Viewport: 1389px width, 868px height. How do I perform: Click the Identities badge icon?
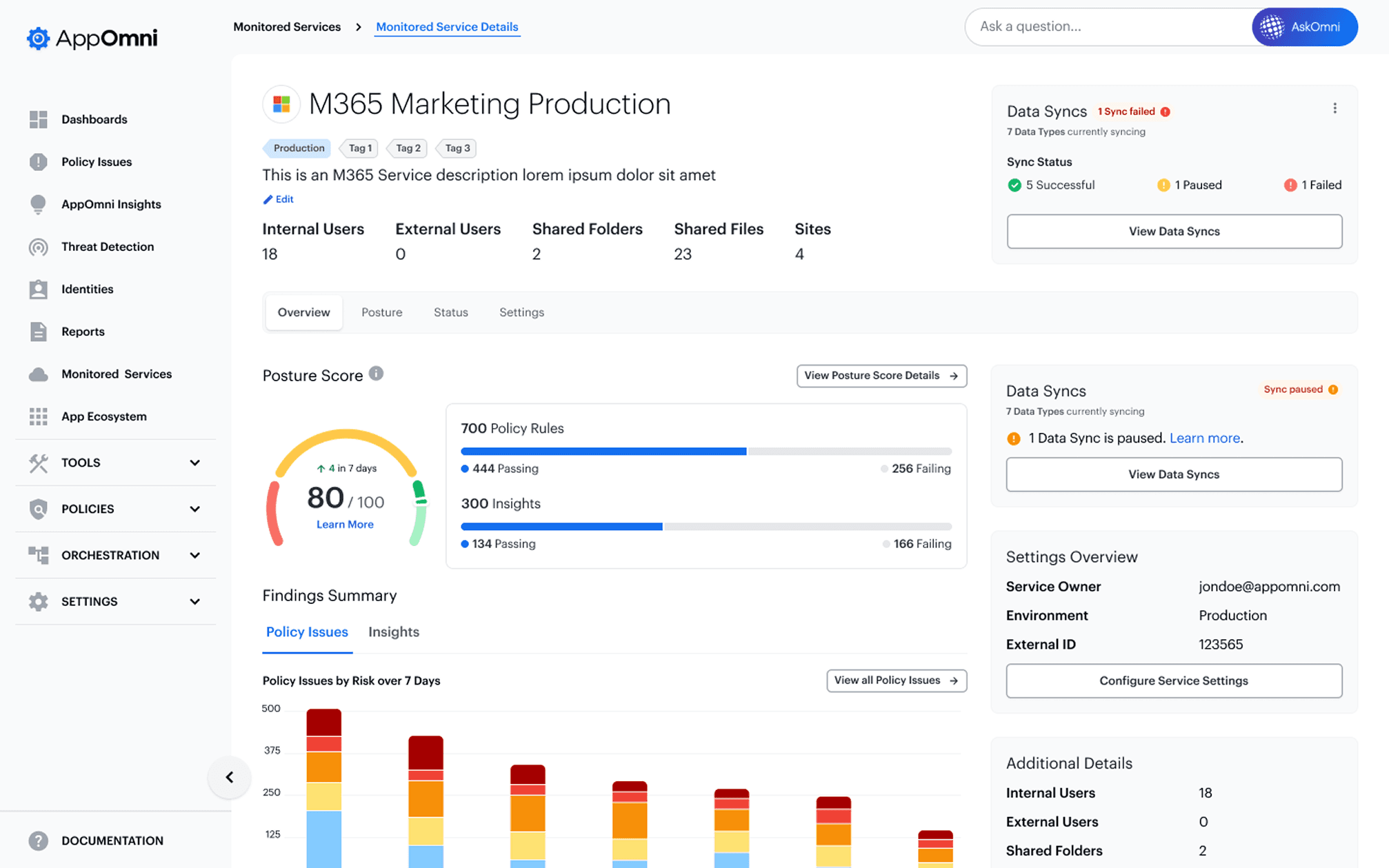[x=39, y=290]
